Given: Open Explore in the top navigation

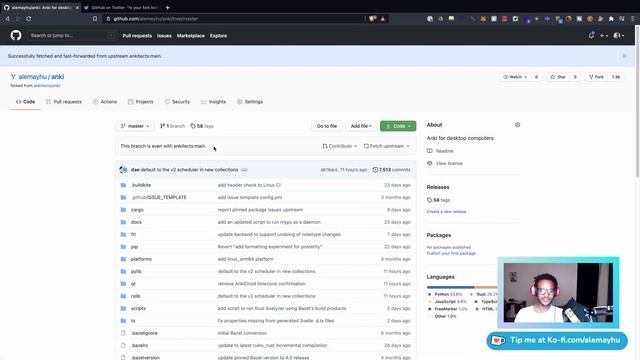Looking at the screenshot, I should point(218,36).
